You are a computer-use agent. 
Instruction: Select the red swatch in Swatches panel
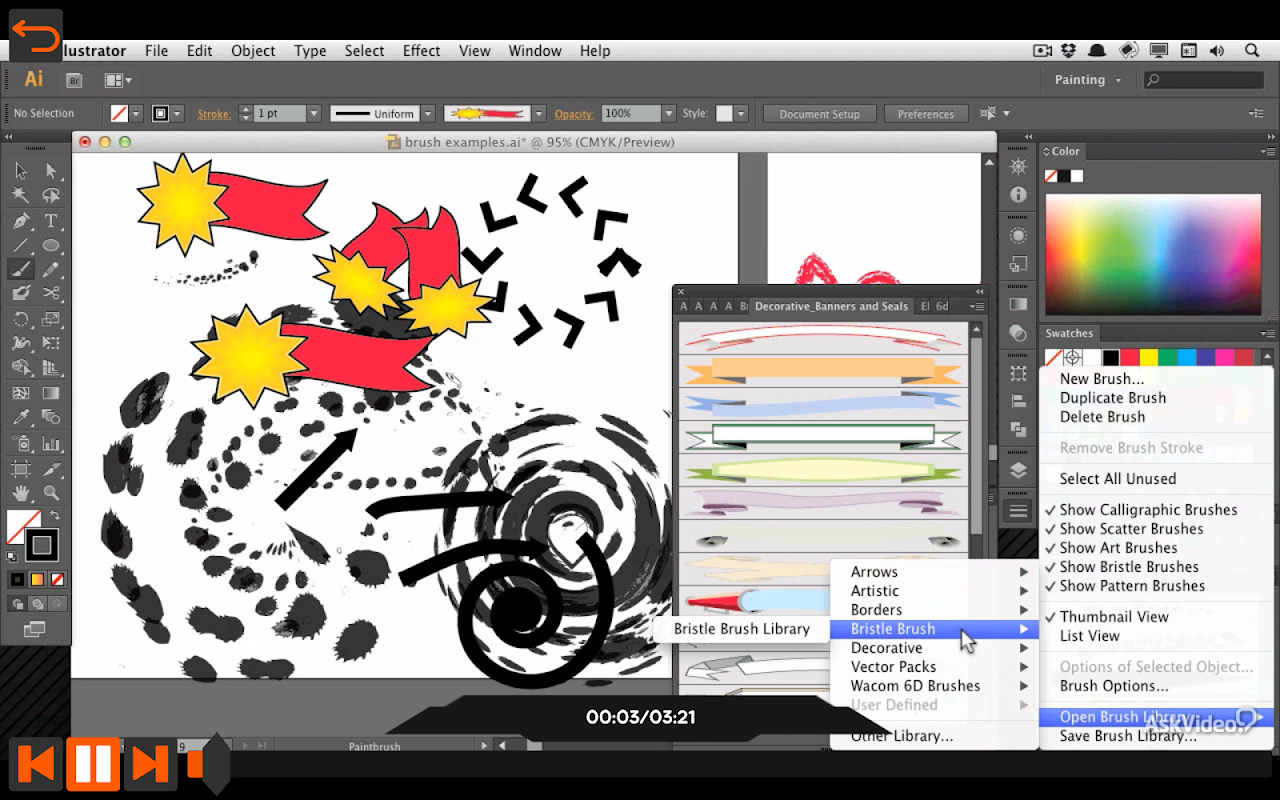pyautogui.click(x=1129, y=357)
